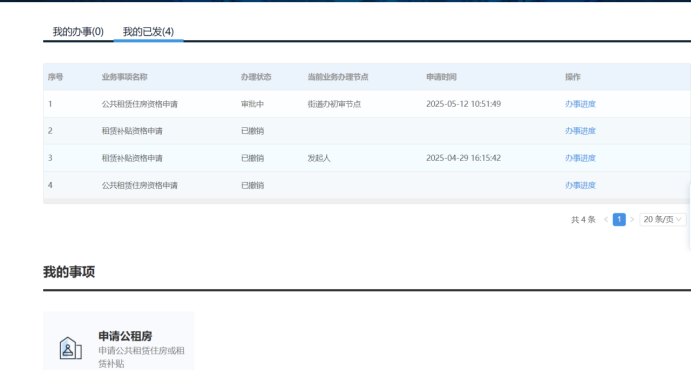Open 办事进度 link in row 2

tap(580, 131)
